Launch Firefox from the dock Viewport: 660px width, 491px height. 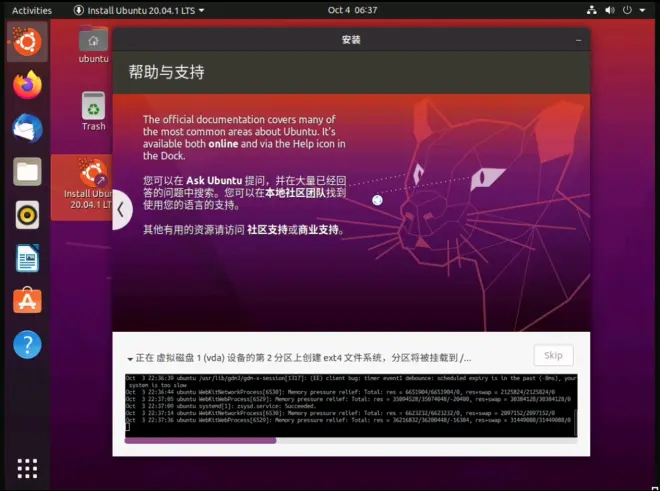pos(27,85)
